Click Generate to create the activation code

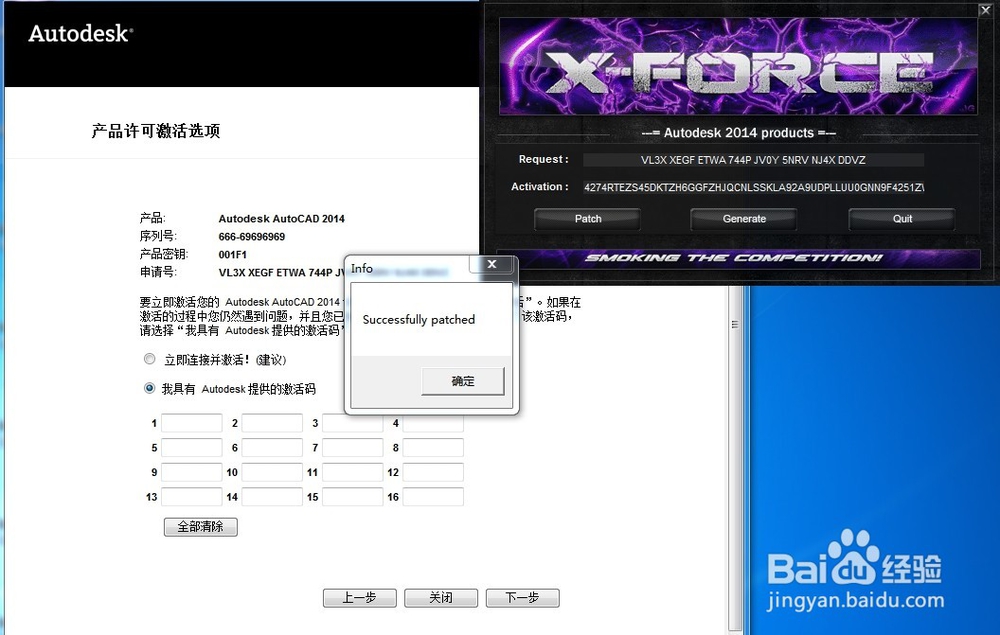click(743, 218)
